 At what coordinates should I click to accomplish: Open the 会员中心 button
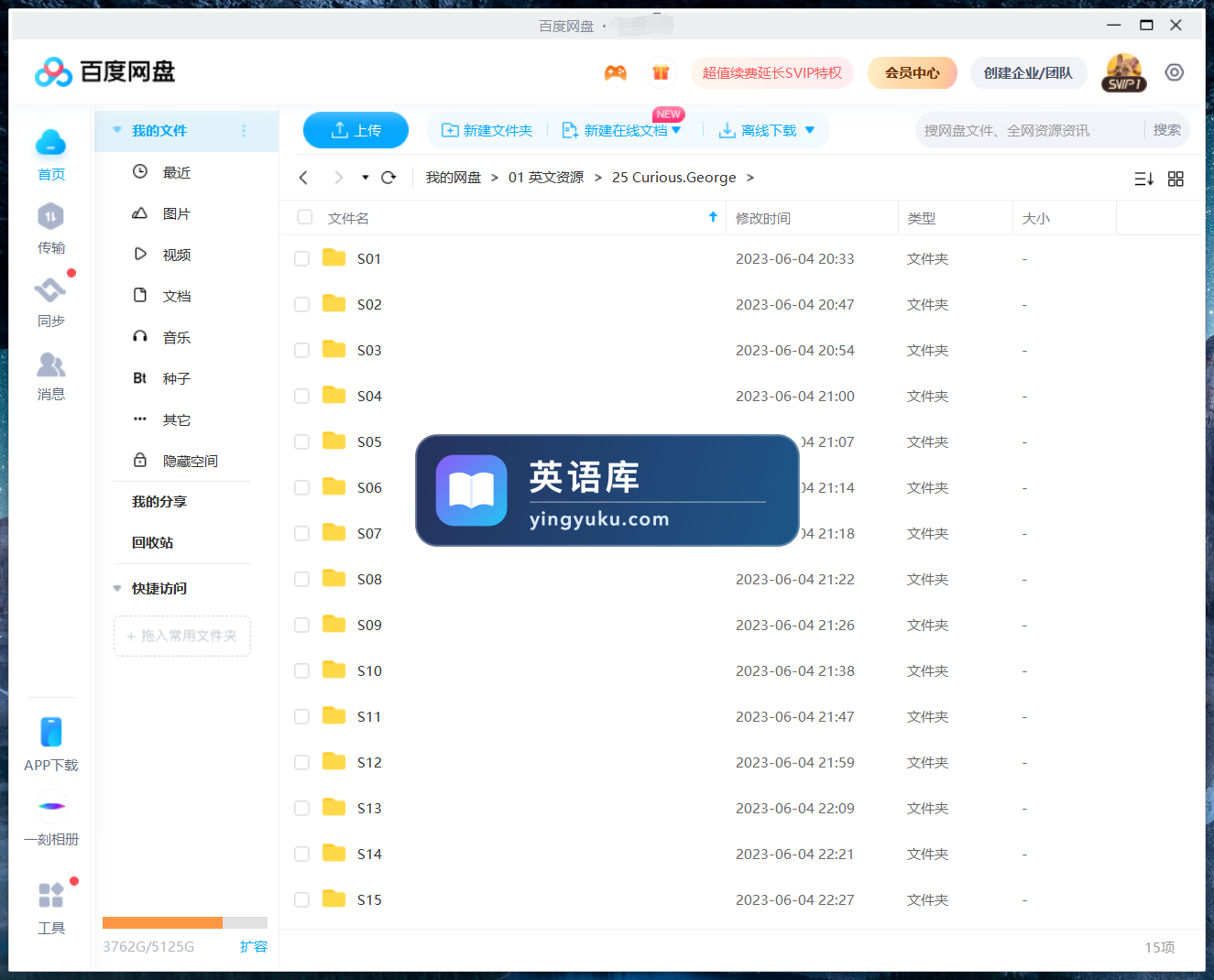tap(913, 72)
